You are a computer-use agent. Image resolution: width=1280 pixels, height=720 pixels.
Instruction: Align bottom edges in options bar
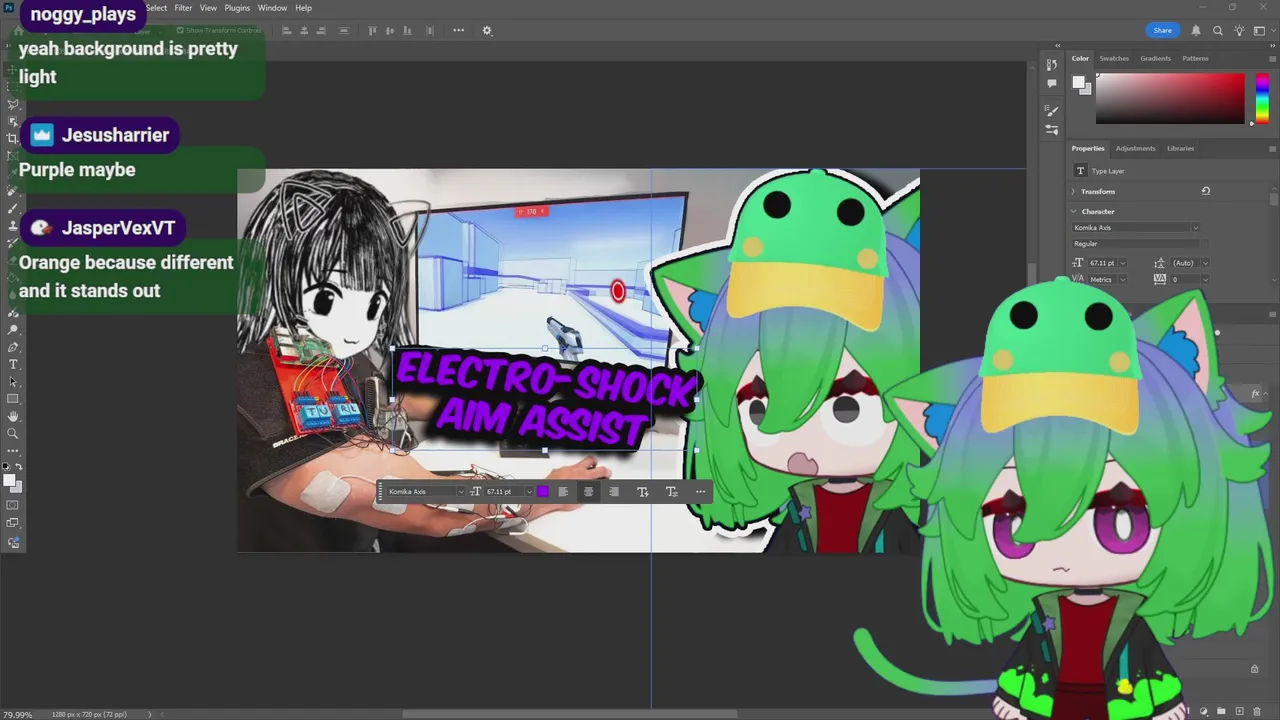coord(407,30)
